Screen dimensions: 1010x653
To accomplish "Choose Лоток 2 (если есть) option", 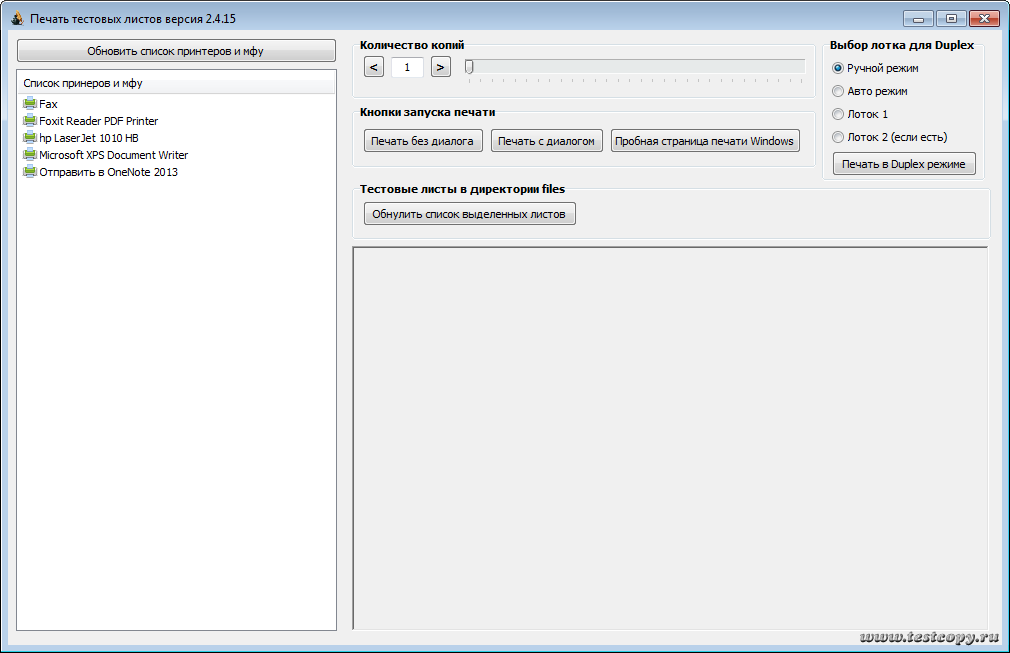I will coord(838,137).
